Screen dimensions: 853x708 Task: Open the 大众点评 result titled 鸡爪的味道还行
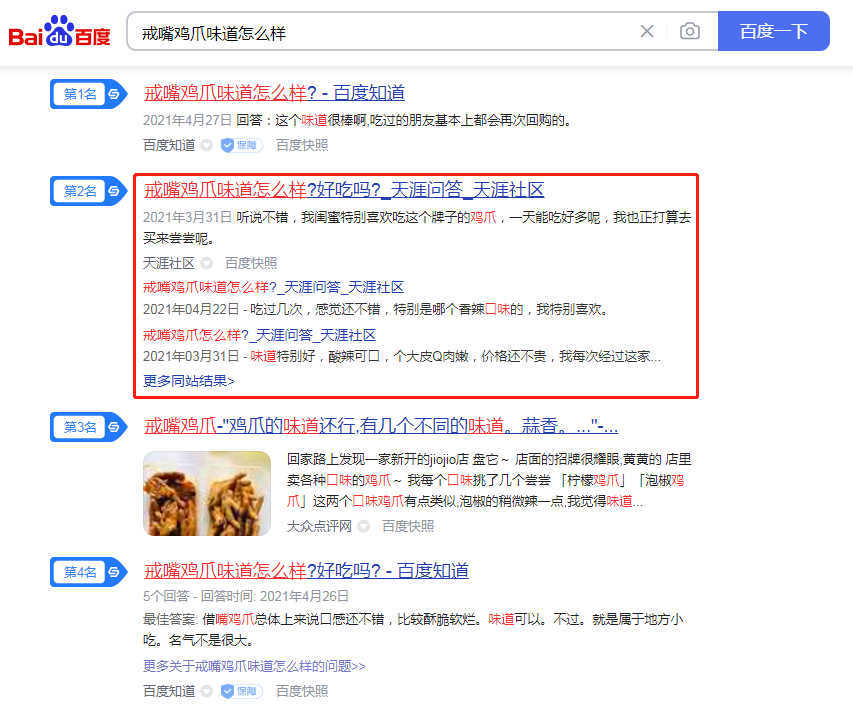[x=381, y=426]
